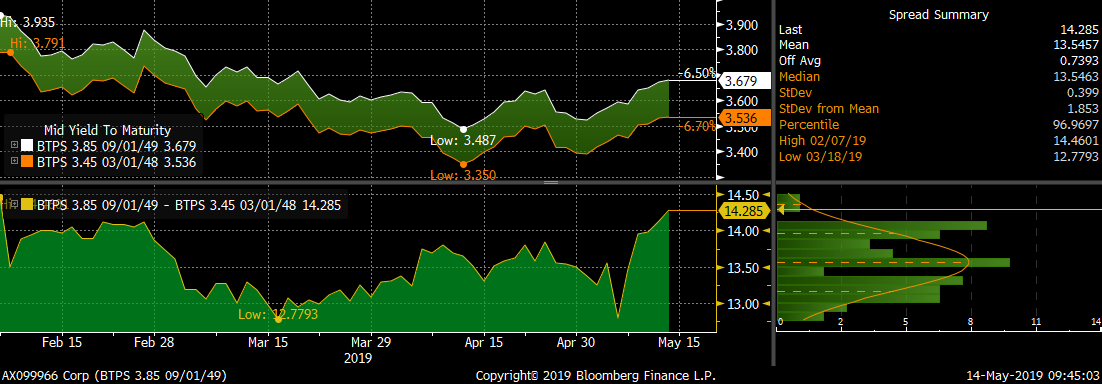Click the Last row in Spread Summary
The height and width of the screenshot is (384, 1102).
pos(938,30)
